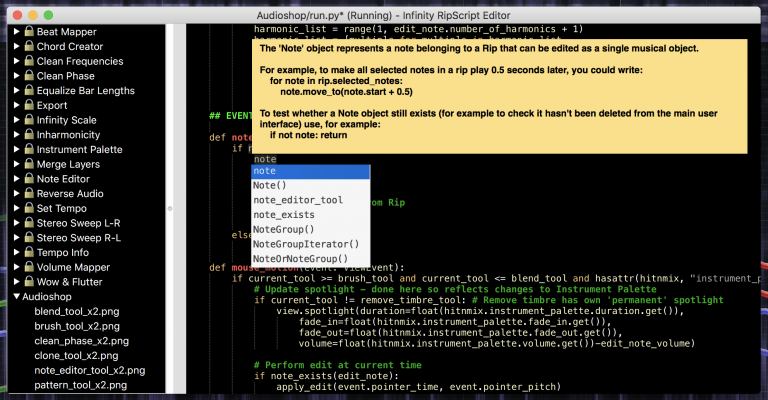Expand the Export script folder
The width and height of the screenshot is (768, 400).
point(16,105)
